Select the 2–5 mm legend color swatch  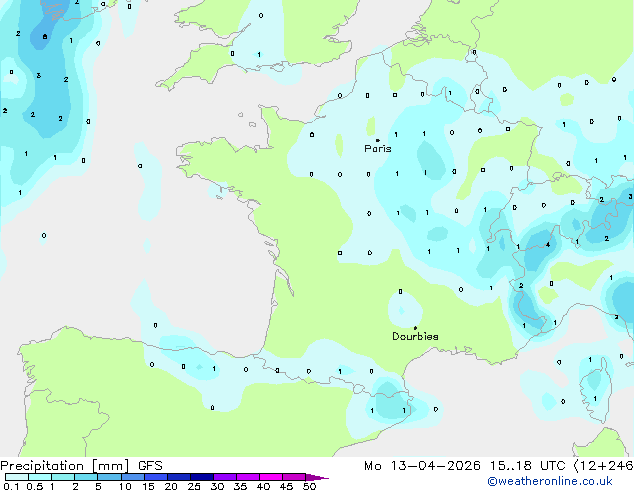tap(86, 477)
